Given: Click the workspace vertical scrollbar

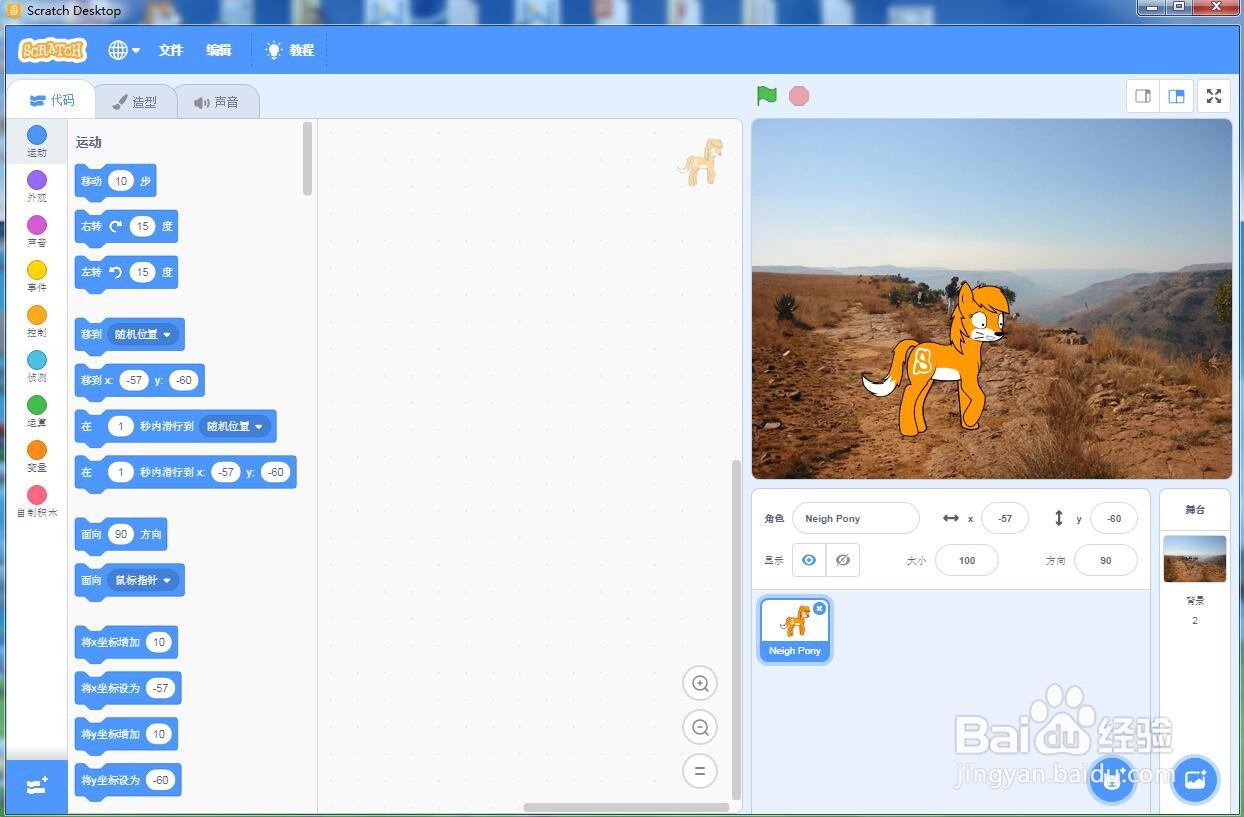Looking at the screenshot, I should point(737,630).
